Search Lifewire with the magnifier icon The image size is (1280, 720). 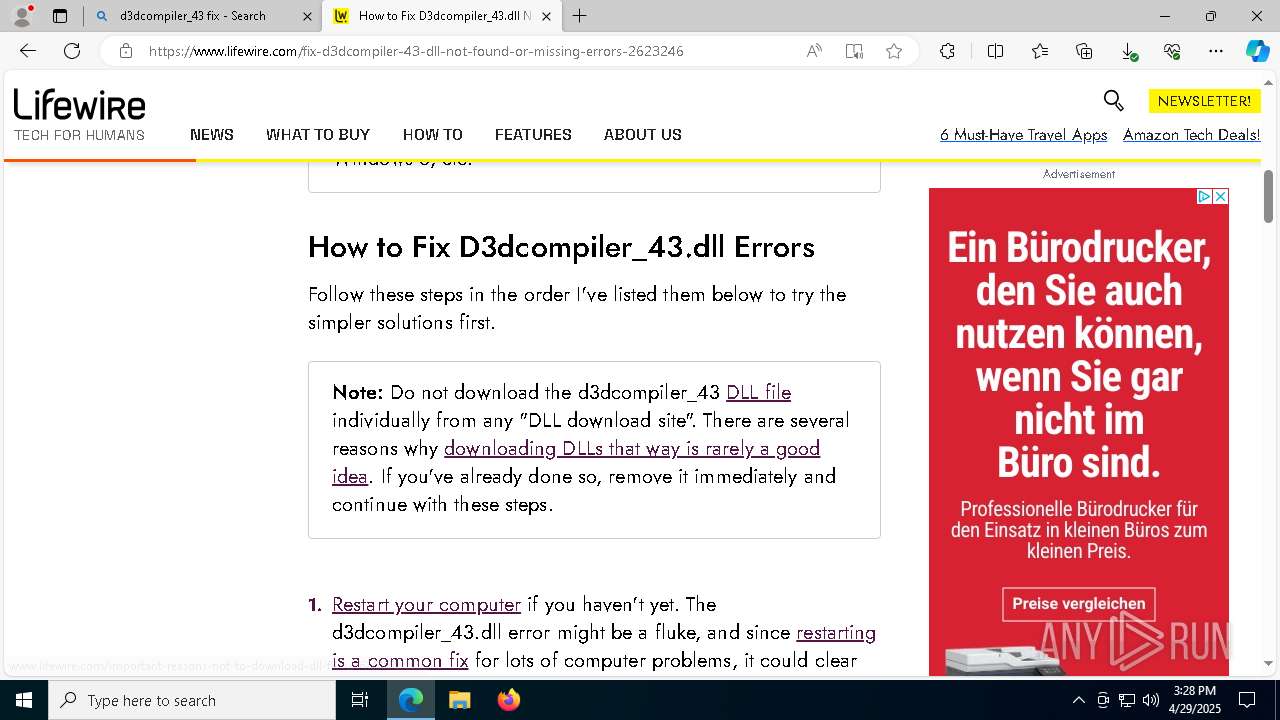[x=1113, y=100]
